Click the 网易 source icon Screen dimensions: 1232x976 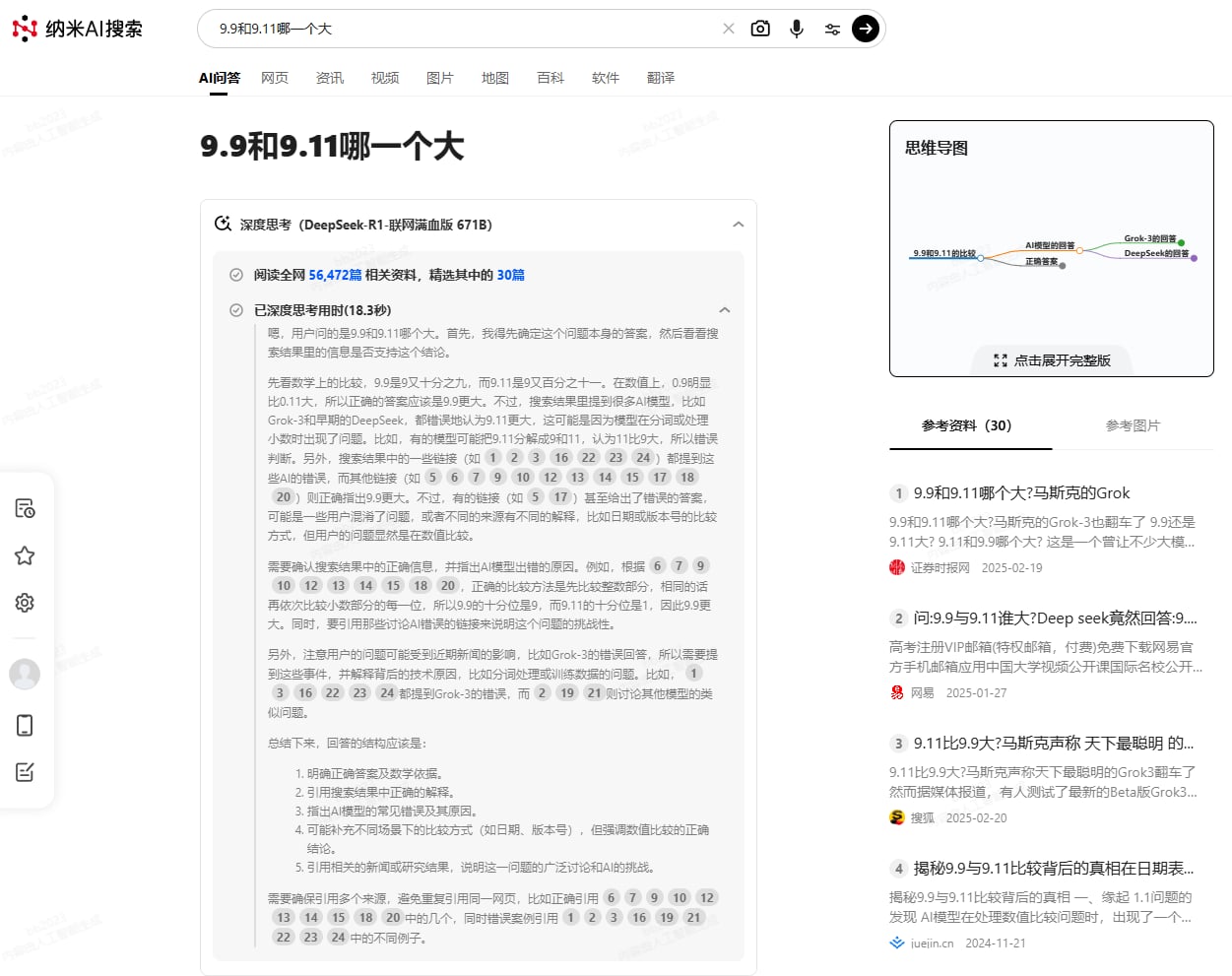tap(897, 692)
